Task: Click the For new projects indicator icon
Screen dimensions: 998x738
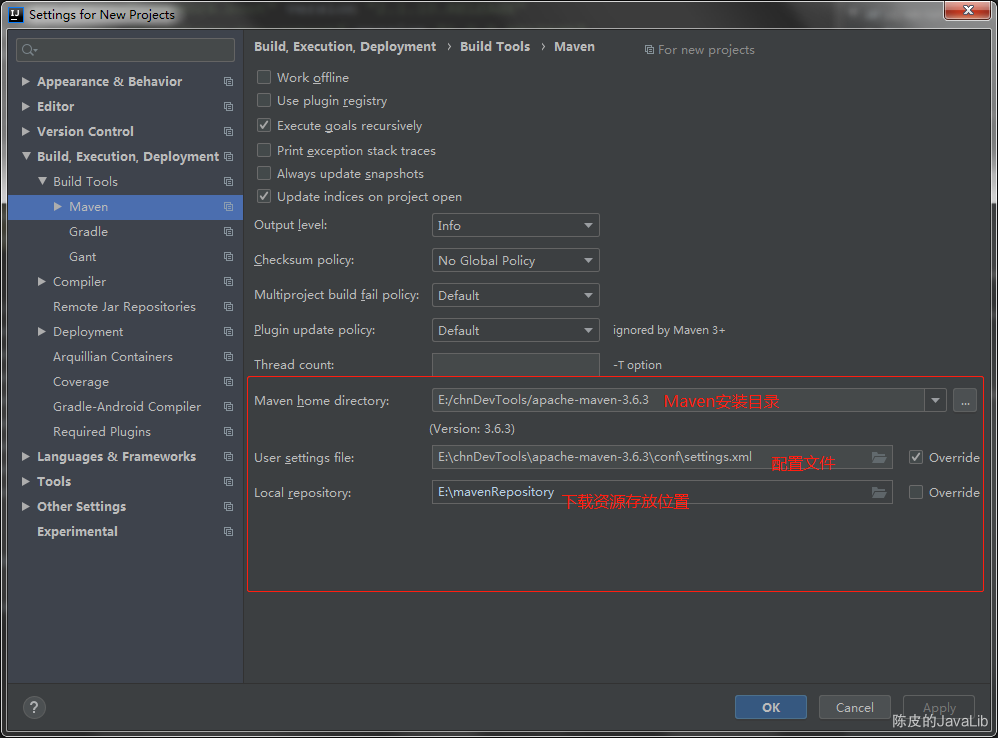Action: 649,50
